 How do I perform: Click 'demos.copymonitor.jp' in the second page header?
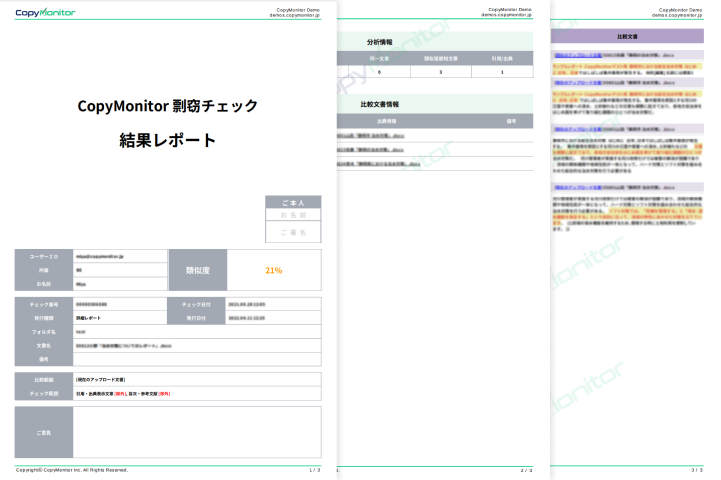507,15
